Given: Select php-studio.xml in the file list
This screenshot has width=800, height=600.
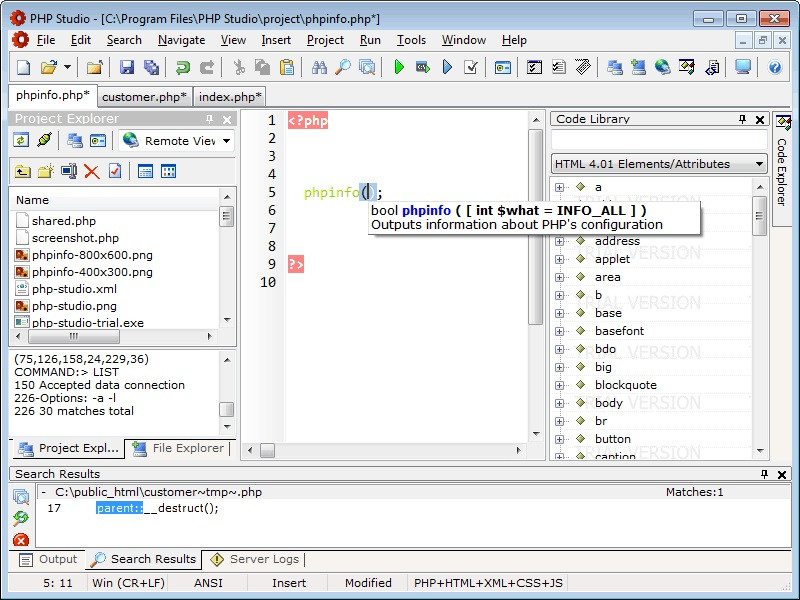Looking at the screenshot, I should [x=74, y=289].
